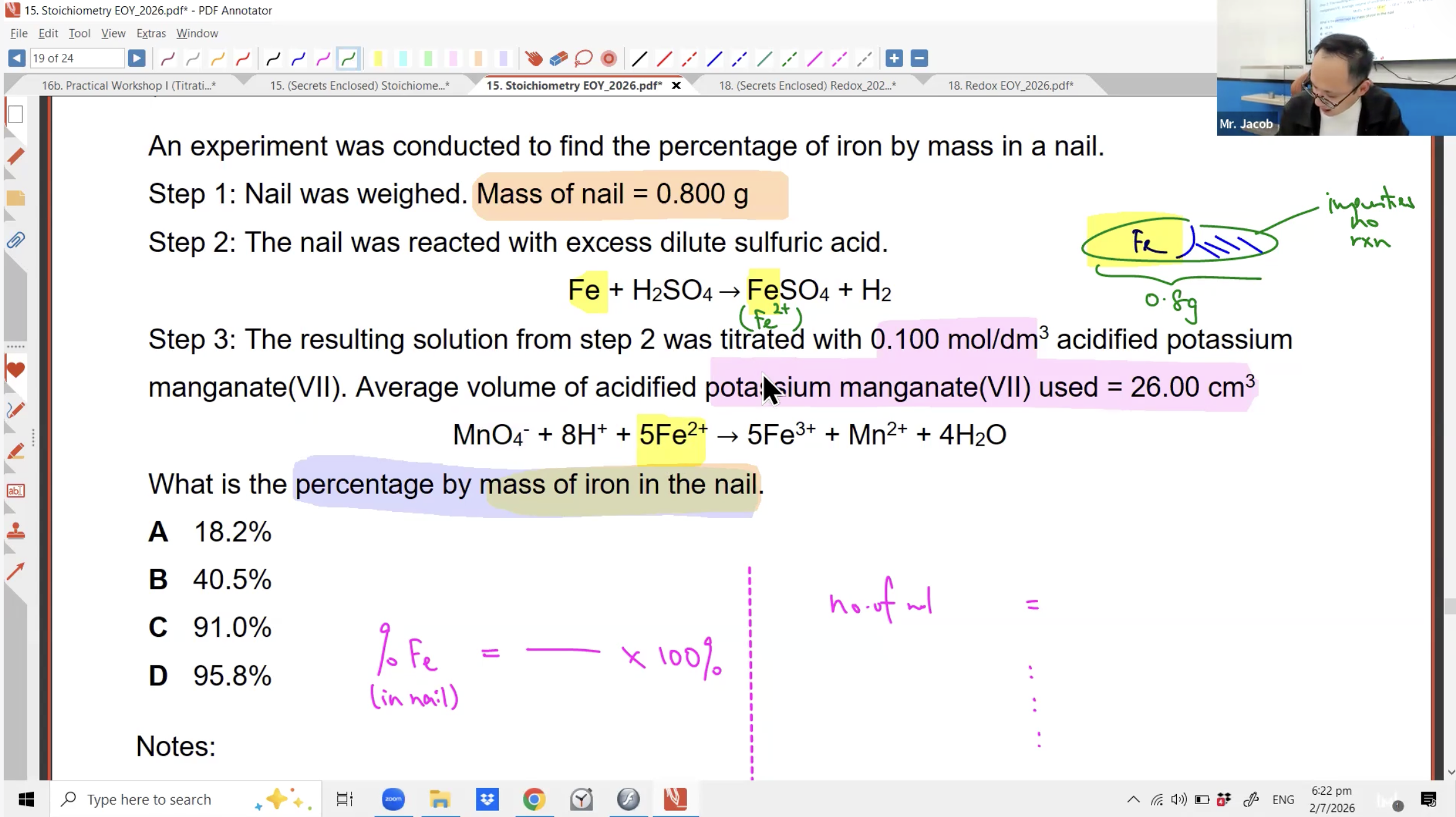The height and width of the screenshot is (817, 1456).
Task: Open Zoom from the taskbar
Action: pyautogui.click(x=393, y=800)
